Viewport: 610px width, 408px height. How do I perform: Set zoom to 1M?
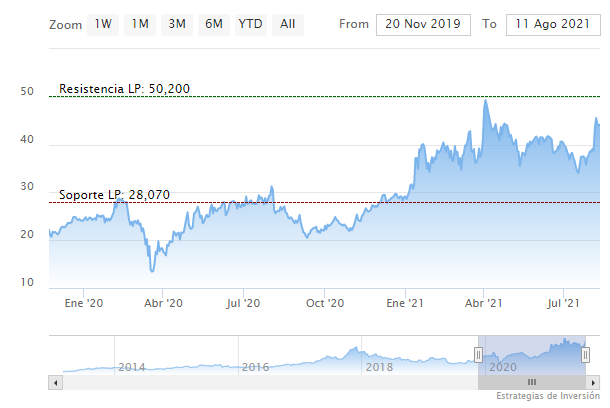(x=141, y=23)
